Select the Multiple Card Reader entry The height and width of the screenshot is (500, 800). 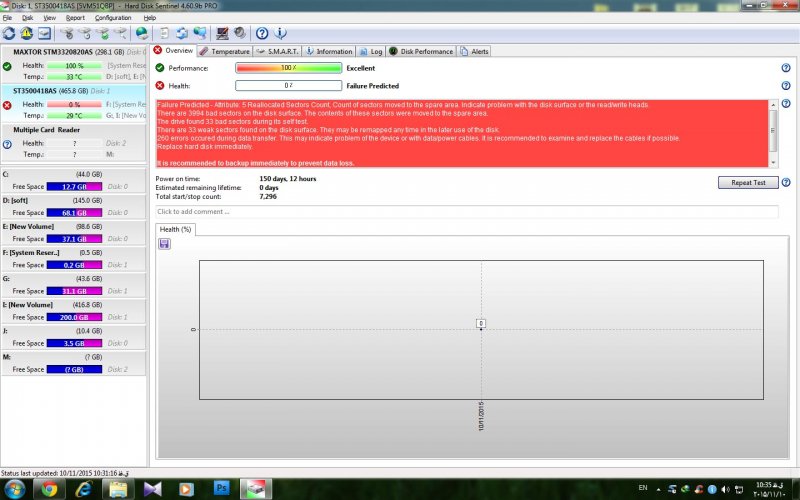[x=73, y=142]
